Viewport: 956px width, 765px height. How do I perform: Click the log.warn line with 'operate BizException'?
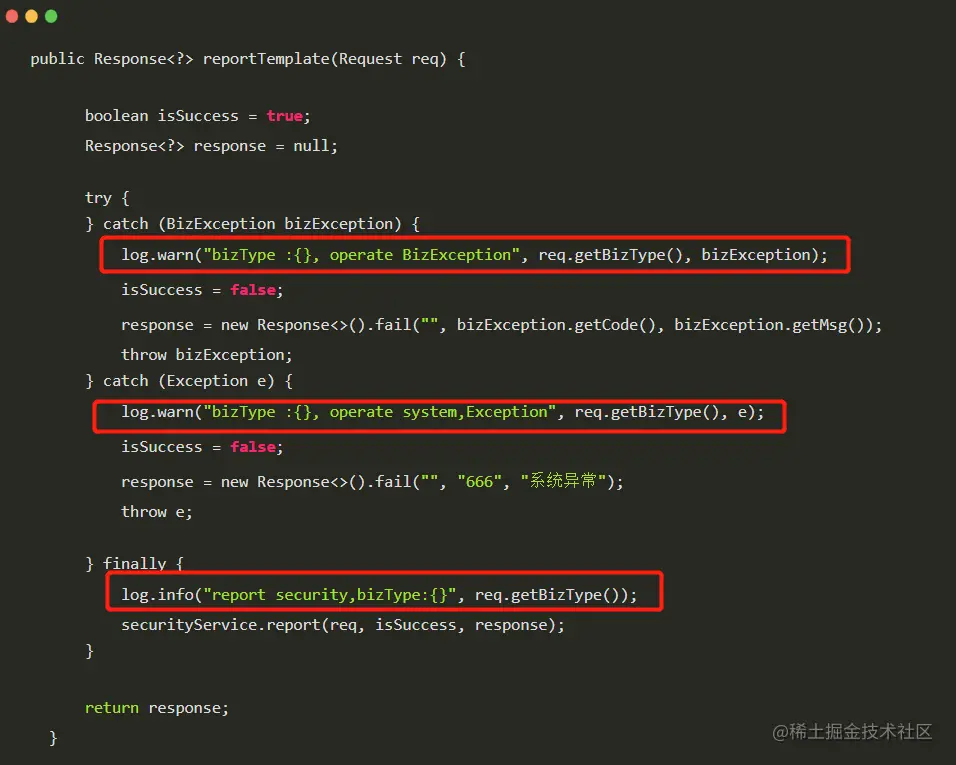pyautogui.click(x=474, y=255)
